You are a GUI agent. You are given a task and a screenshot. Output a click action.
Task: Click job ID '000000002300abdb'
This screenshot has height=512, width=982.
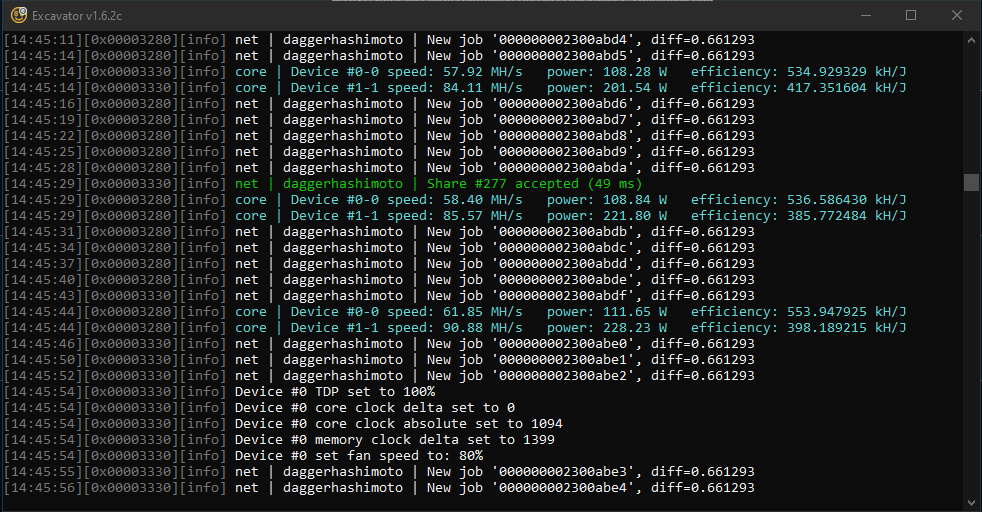(x=563, y=232)
